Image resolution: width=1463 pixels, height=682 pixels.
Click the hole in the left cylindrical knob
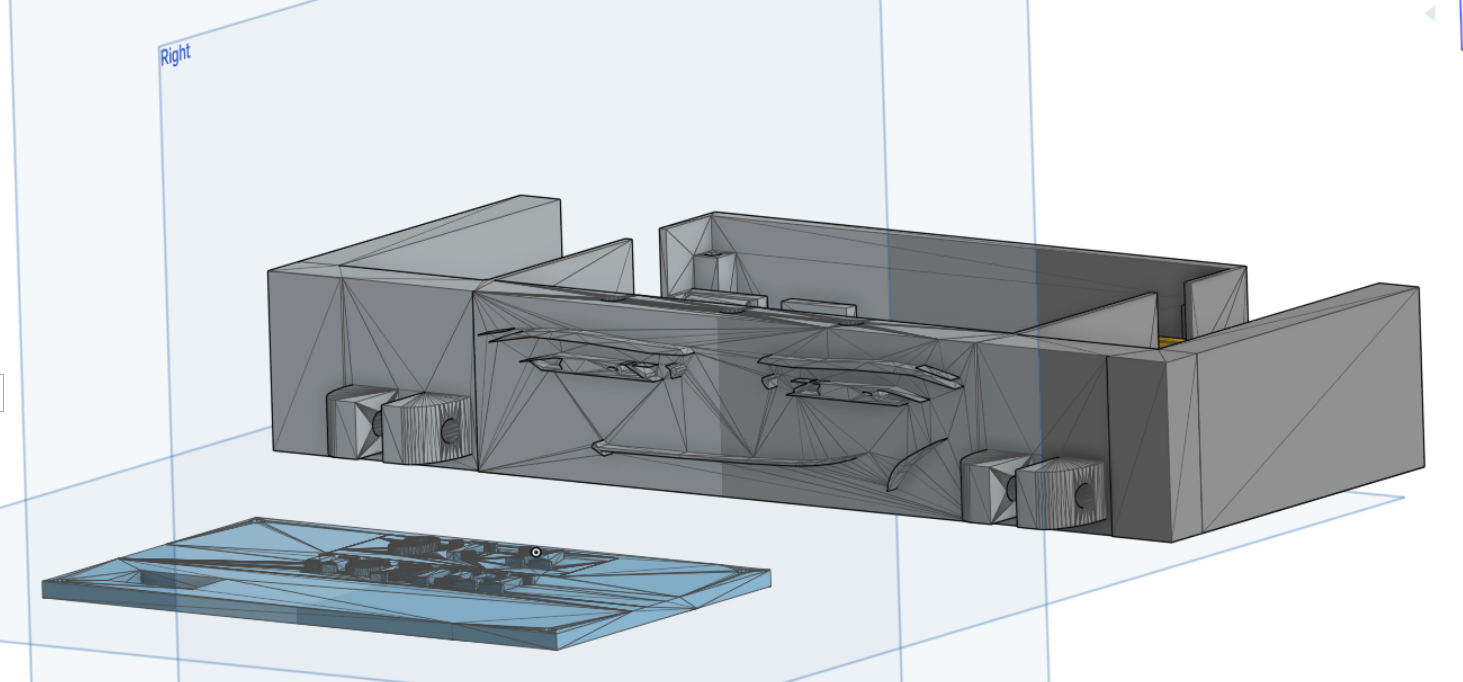451,431
